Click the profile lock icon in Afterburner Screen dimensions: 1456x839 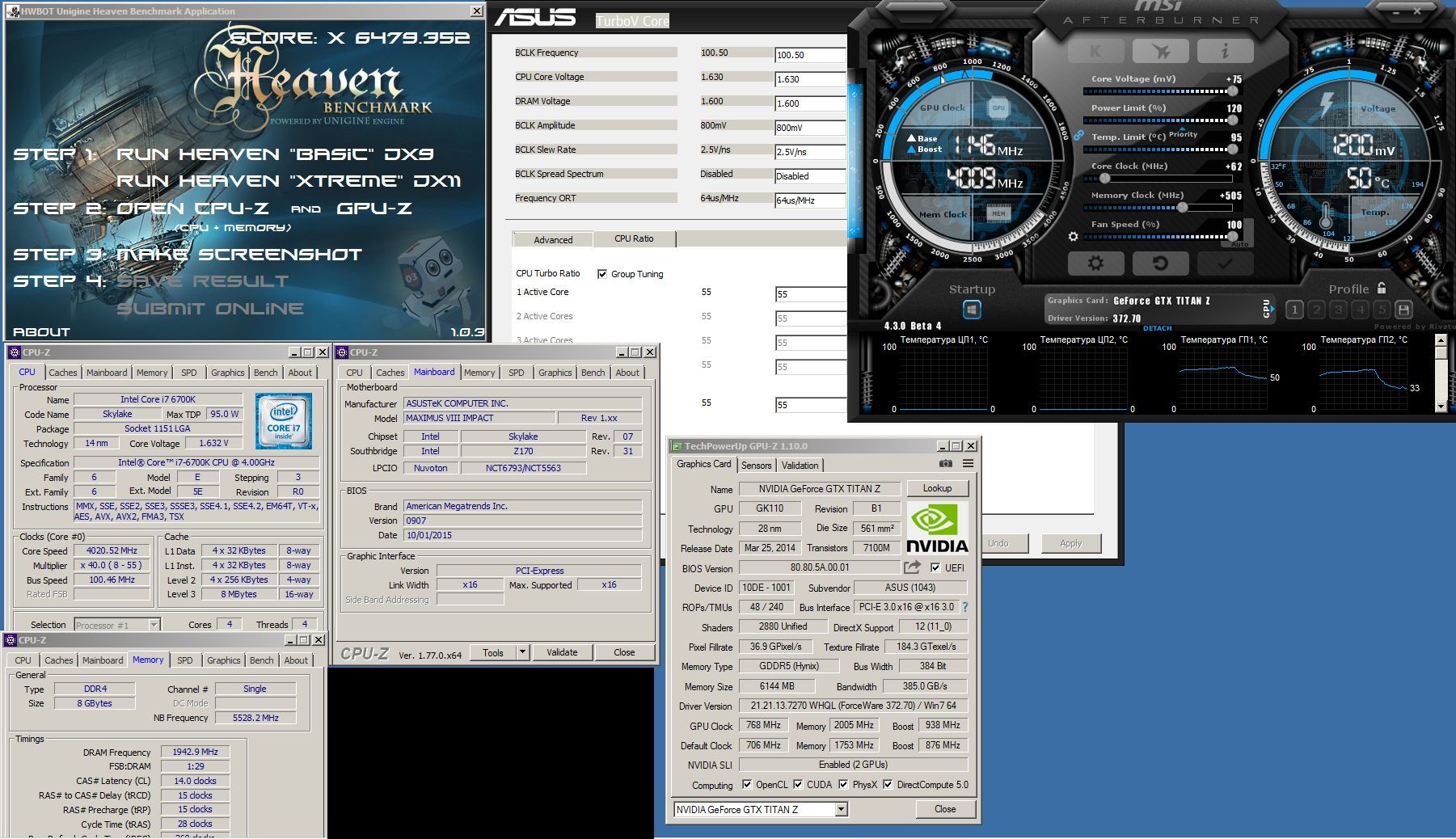tap(1382, 288)
